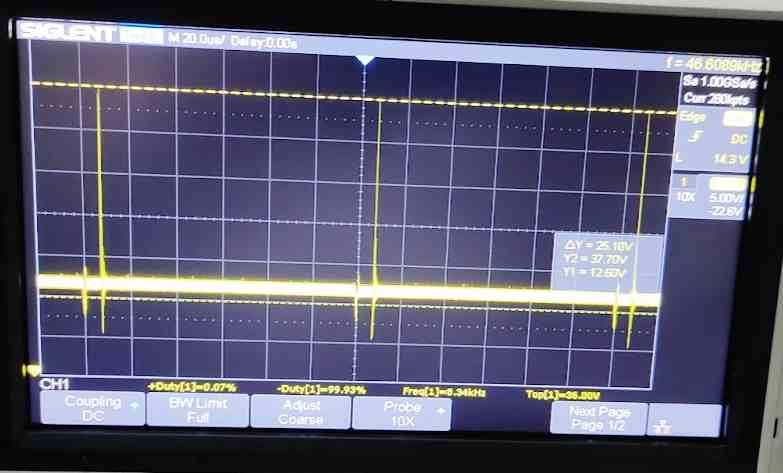This screenshot has height=473, width=783.
Task: Click the CH1 menu title
Action: click(x=54, y=384)
